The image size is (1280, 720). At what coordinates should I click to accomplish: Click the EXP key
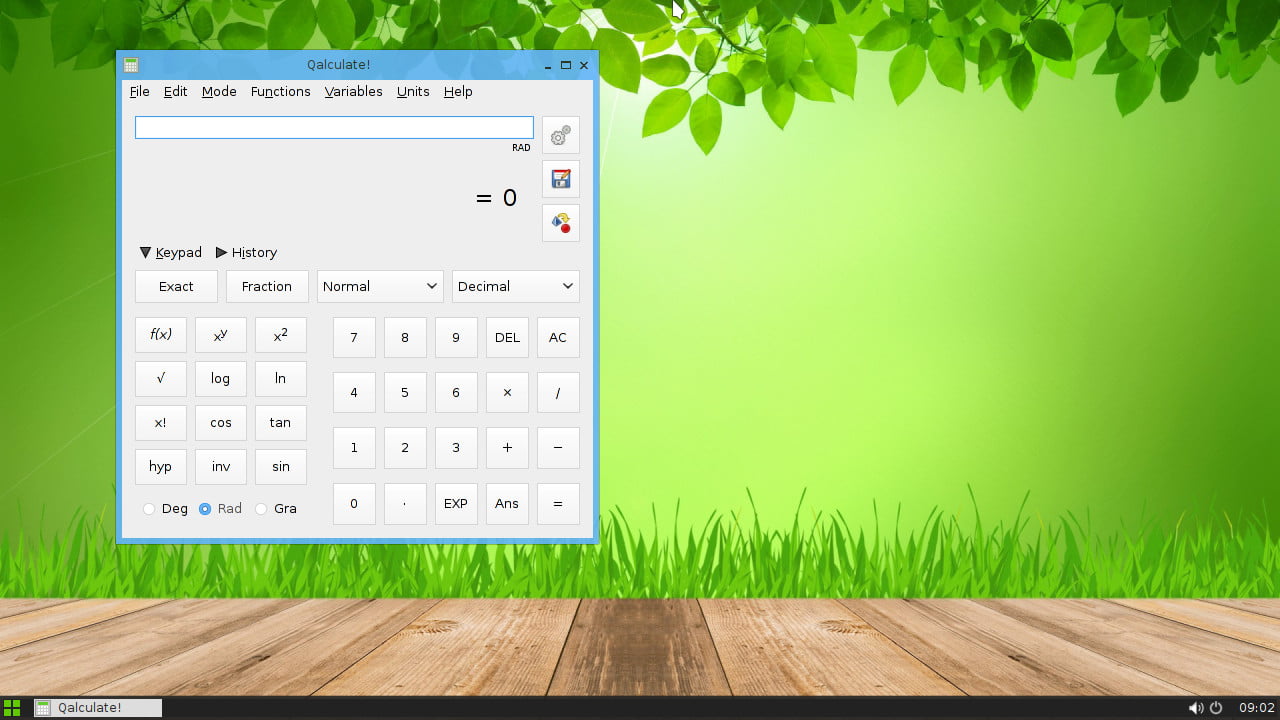coord(456,504)
